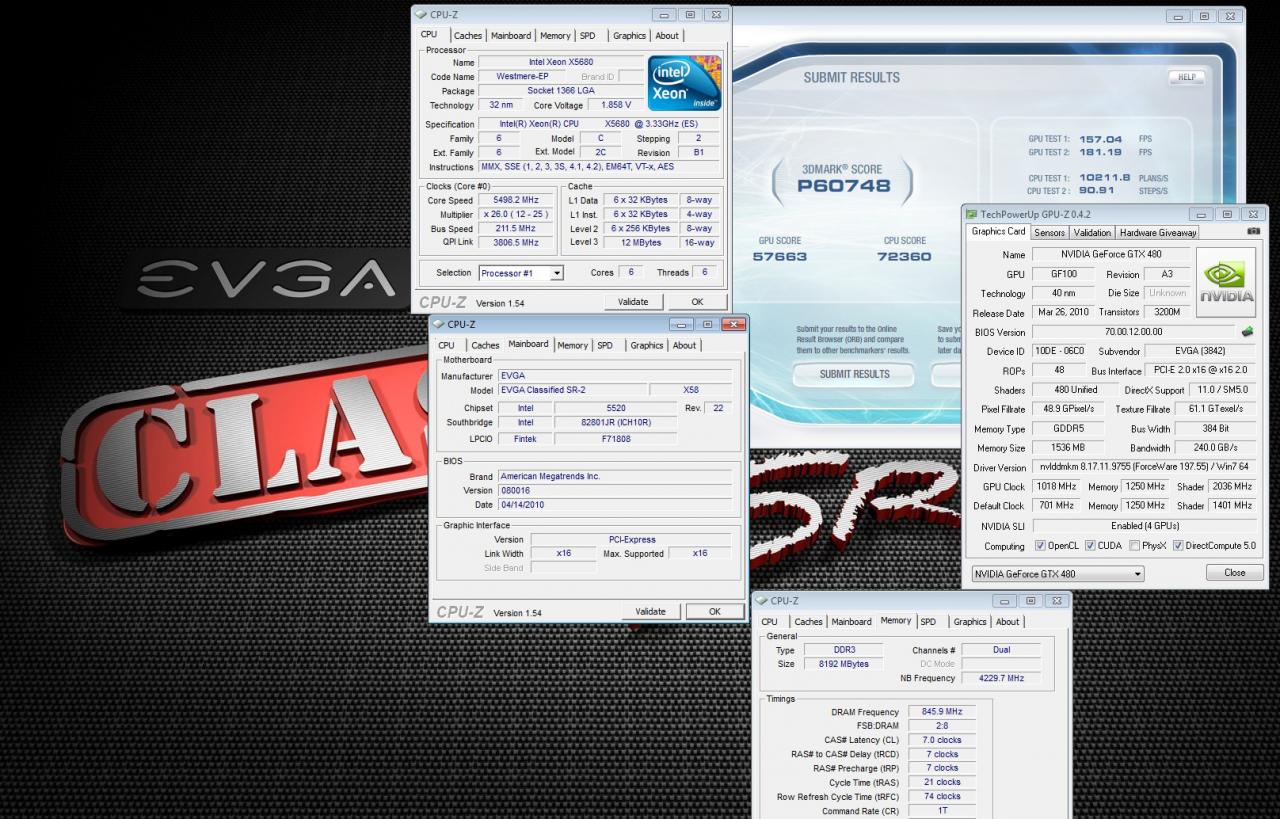Toggle the DirectCompute 5.0 checkbox
This screenshot has width=1280, height=819.
[x=1178, y=546]
